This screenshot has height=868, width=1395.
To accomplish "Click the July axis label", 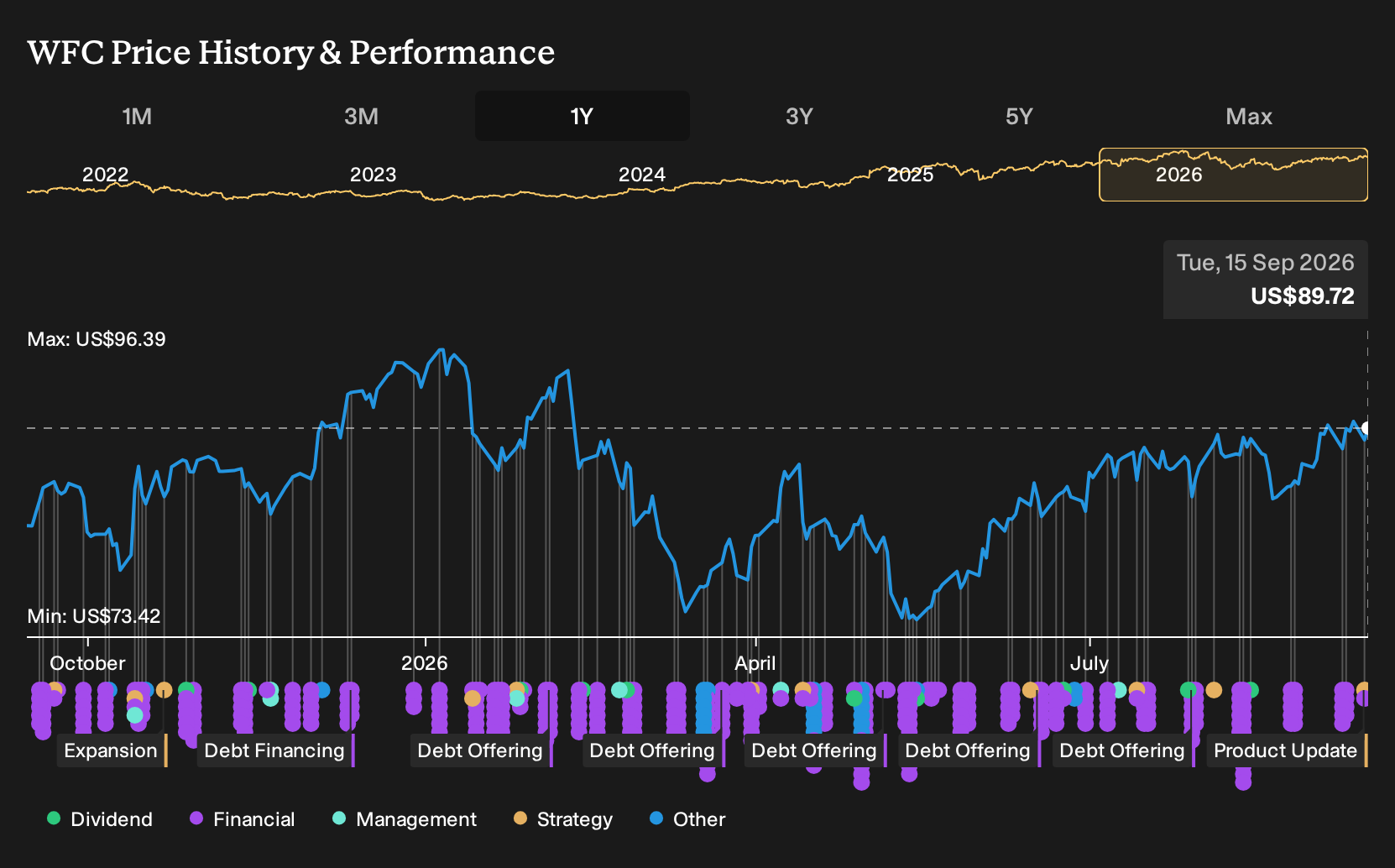I will [x=1089, y=663].
